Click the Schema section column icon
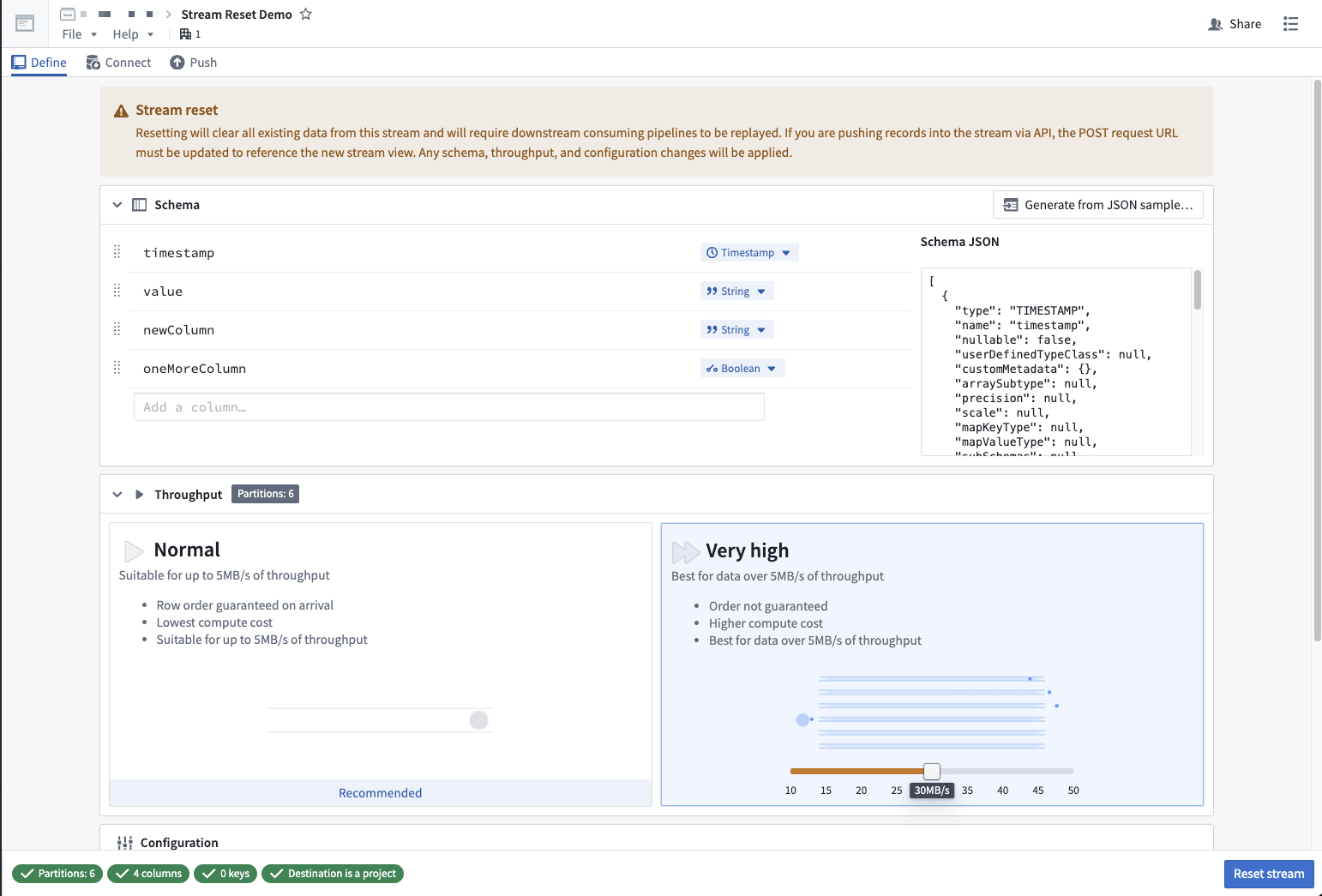This screenshot has height=896, width=1322. [140, 205]
